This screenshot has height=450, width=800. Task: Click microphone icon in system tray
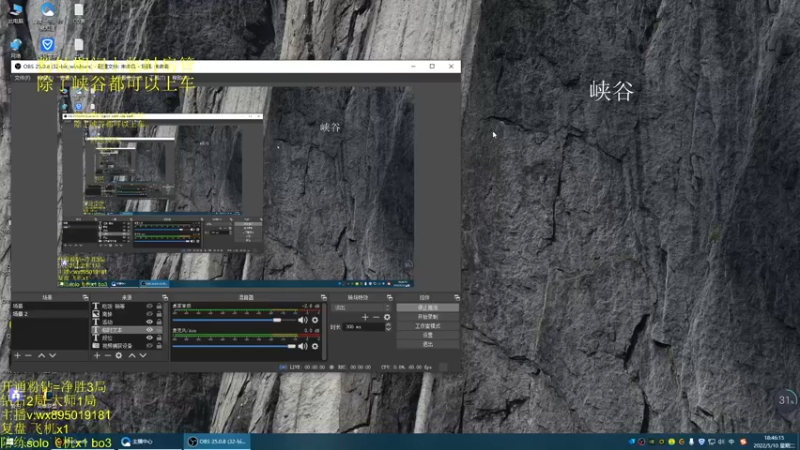(691, 442)
